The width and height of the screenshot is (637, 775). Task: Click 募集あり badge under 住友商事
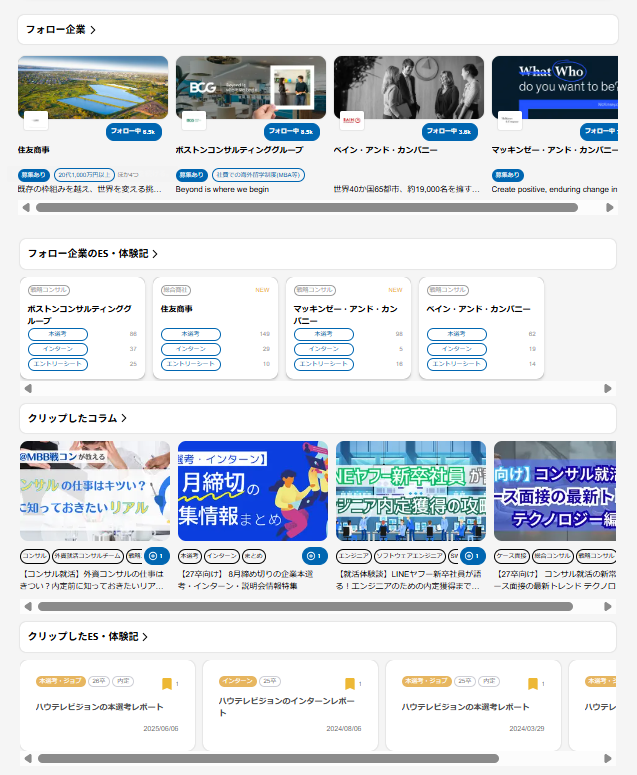34,175
